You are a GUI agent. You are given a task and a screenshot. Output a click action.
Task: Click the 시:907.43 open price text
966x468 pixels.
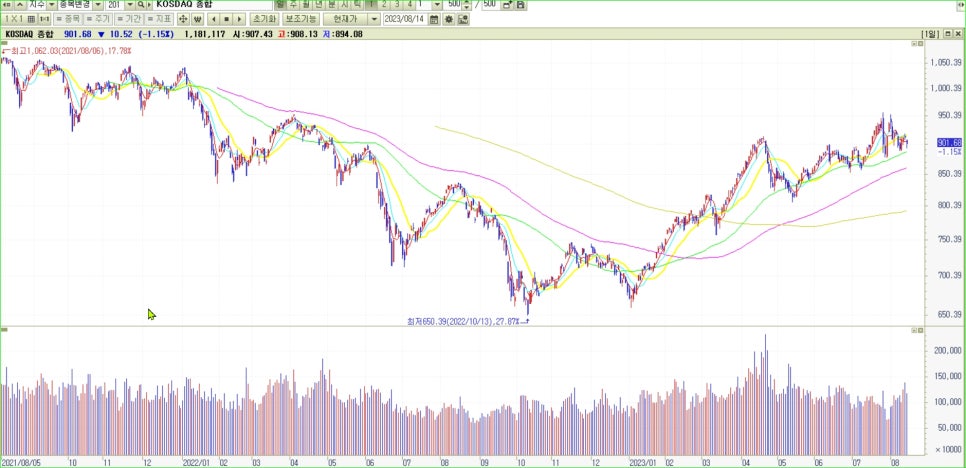[x=253, y=34]
